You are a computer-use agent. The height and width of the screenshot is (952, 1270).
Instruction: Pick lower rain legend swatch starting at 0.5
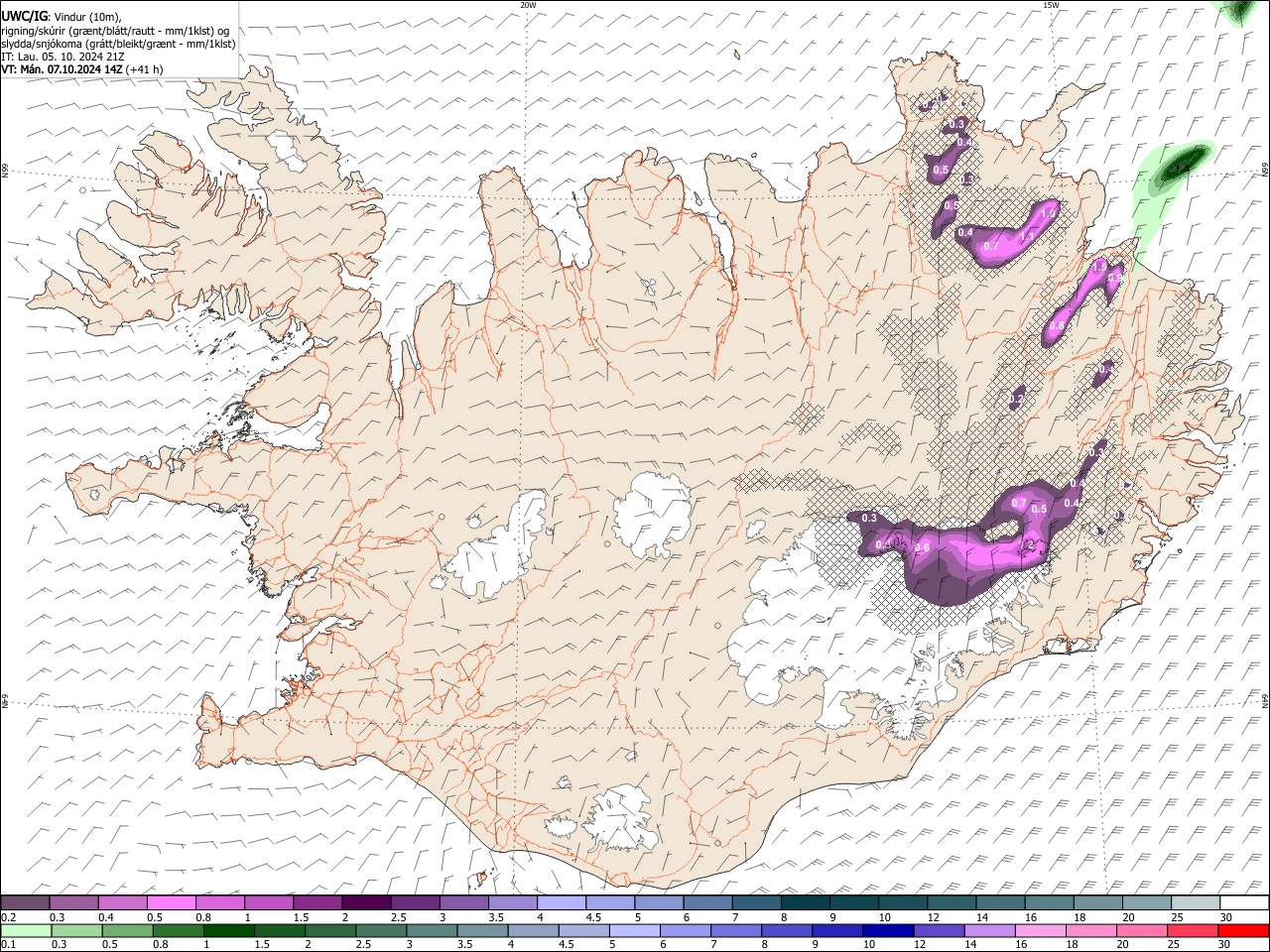click(x=127, y=930)
